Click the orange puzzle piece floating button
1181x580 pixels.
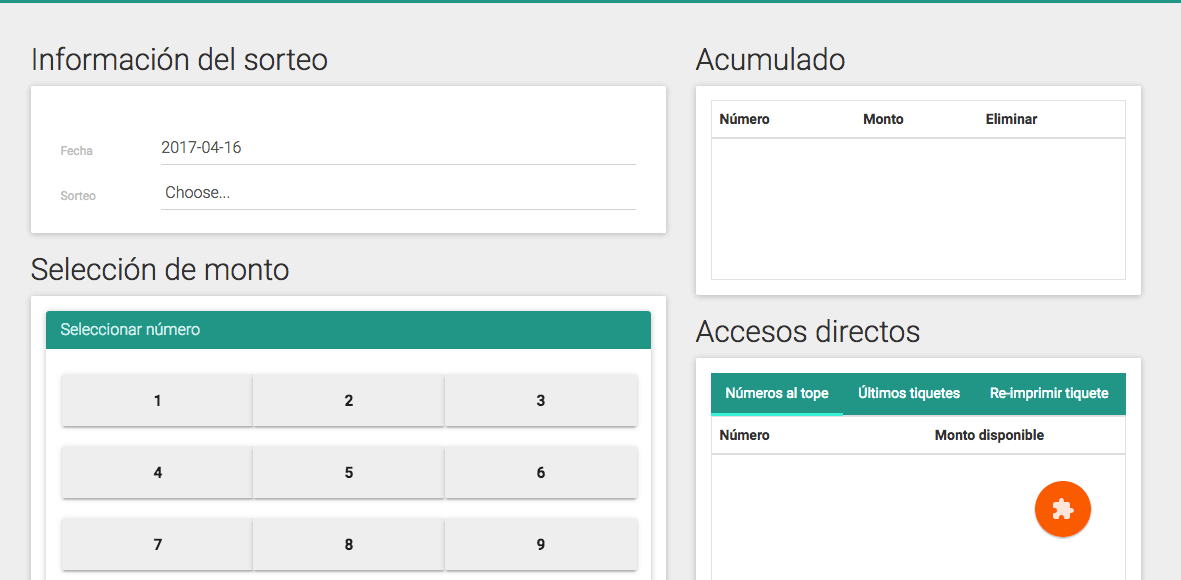point(1062,509)
